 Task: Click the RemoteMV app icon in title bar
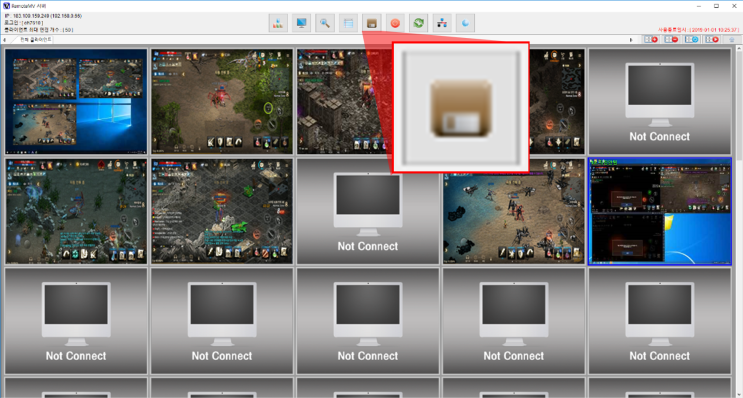(6, 6)
